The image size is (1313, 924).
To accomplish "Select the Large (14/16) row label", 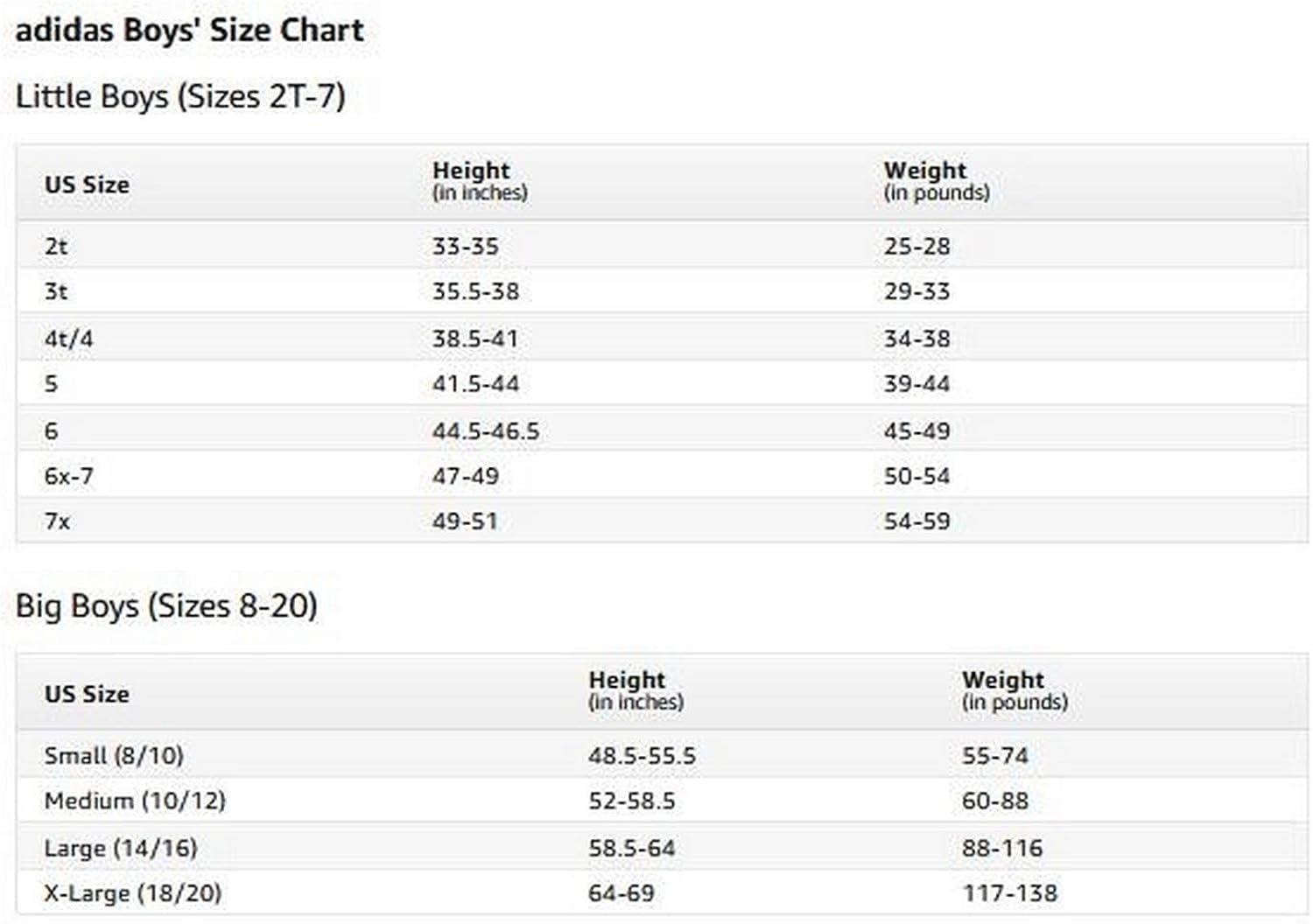I will [121, 848].
